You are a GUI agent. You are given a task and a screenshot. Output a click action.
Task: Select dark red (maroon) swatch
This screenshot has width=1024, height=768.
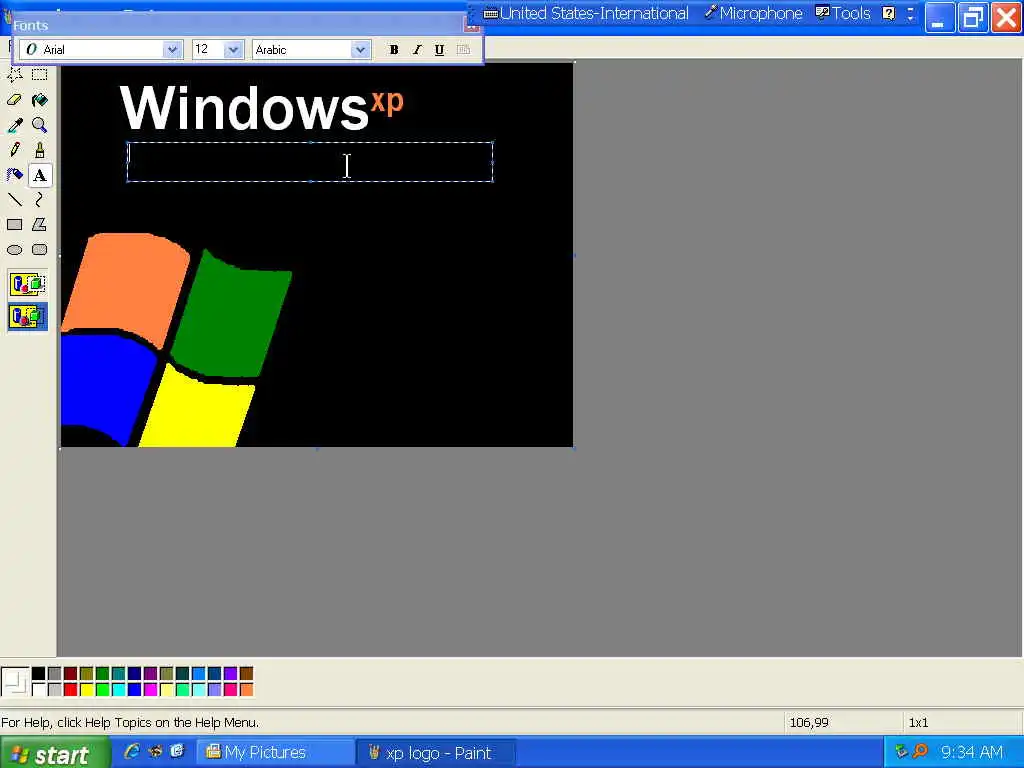[x=71, y=673]
